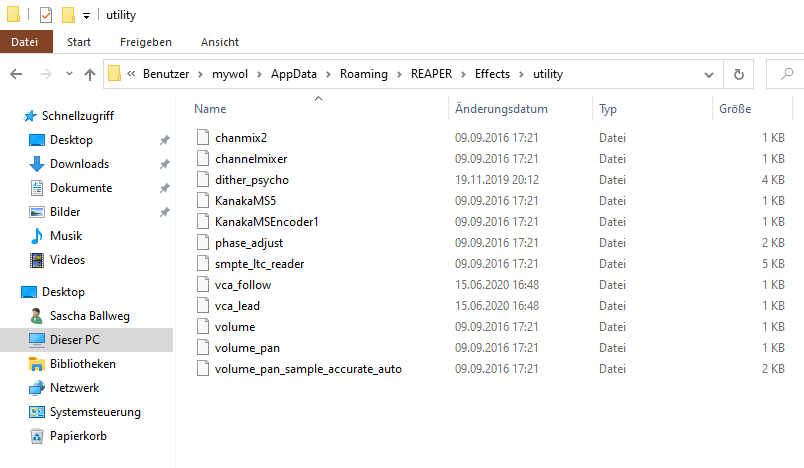Toggle the pin next to Bilder
Image resolution: width=804 pixels, height=468 pixels.
click(164, 212)
